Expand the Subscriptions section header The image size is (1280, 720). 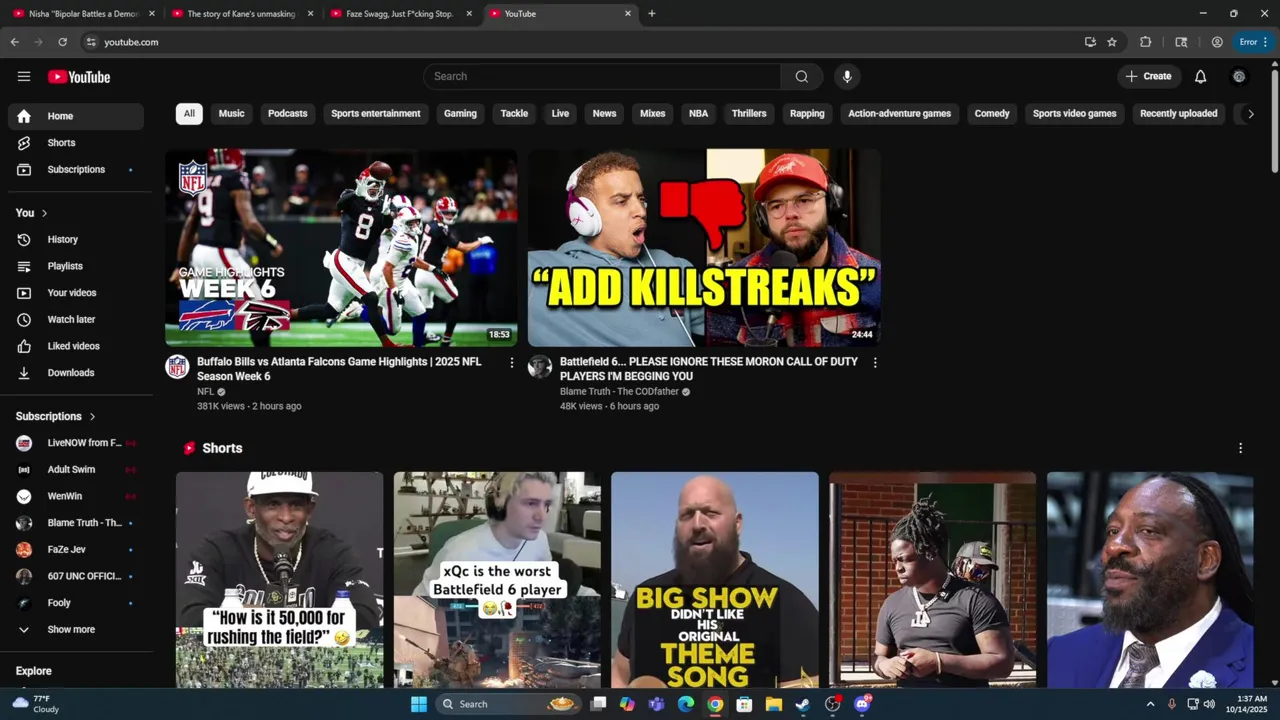[x=56, y=416]
